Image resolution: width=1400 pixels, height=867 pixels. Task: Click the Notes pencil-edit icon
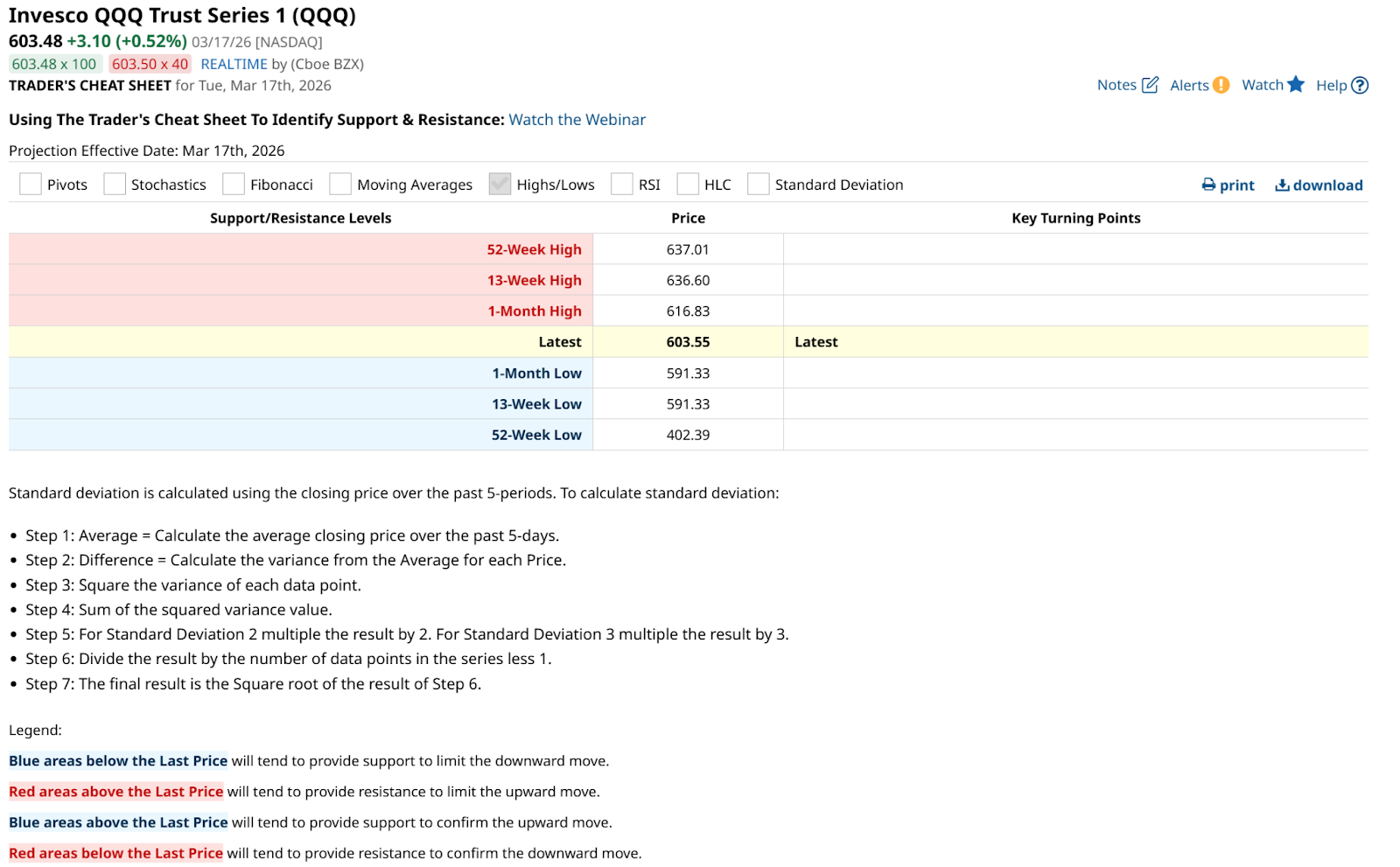tap(1150, 85)
